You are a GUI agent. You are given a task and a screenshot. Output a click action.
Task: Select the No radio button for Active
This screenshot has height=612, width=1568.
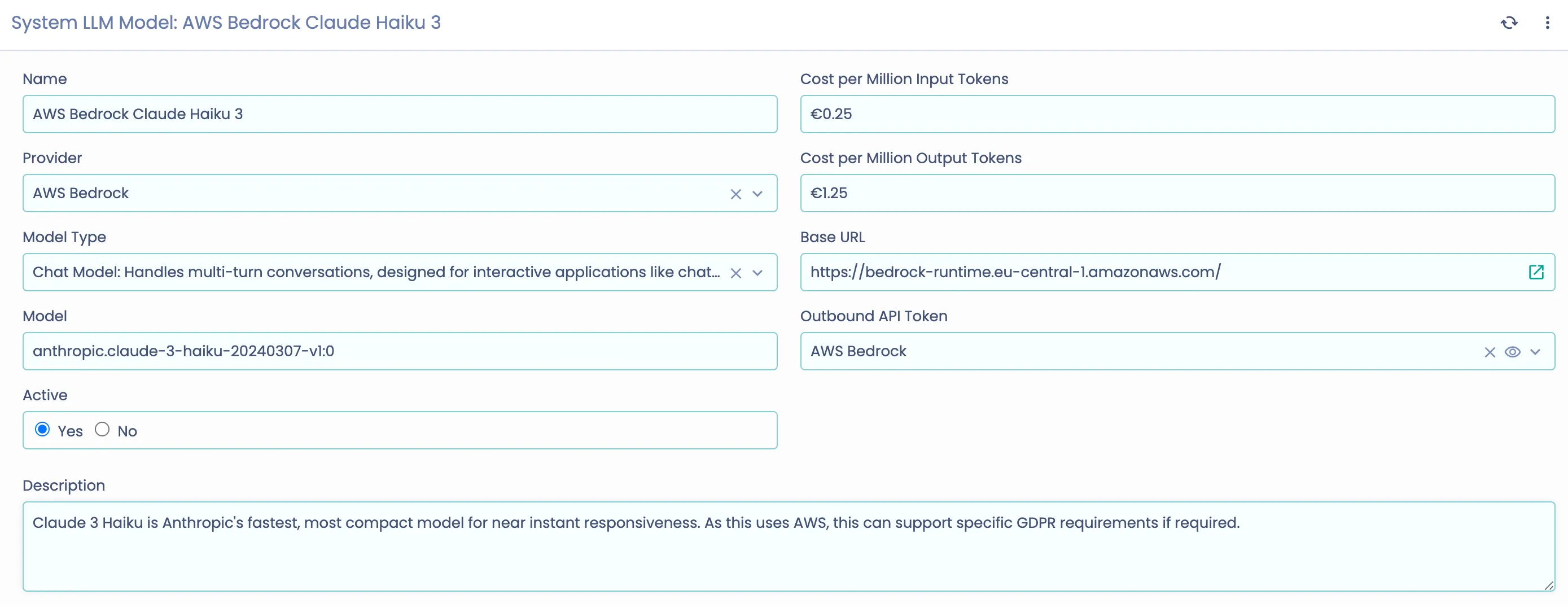click(x=102, y=430)
